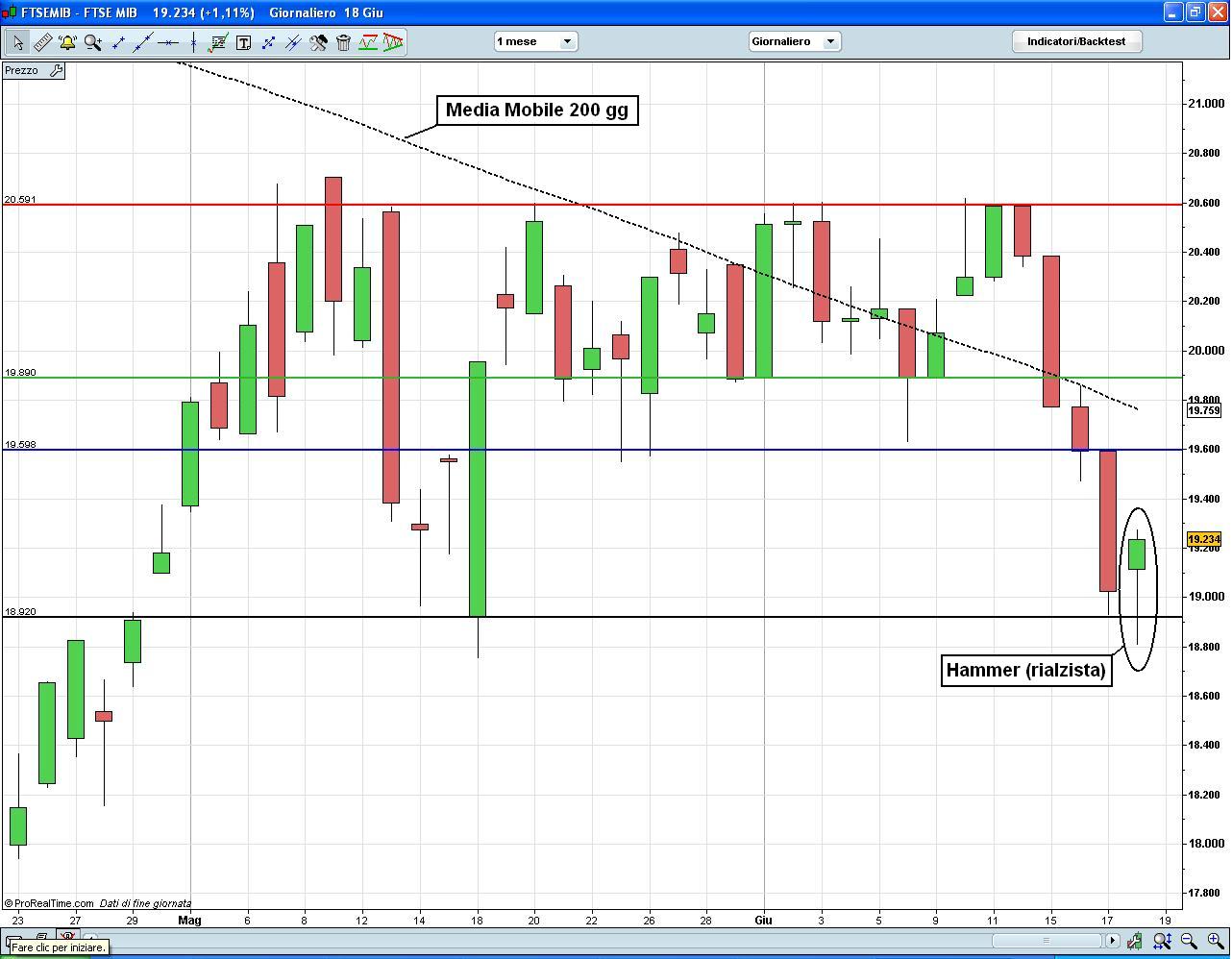This screenshot has width=1232, height=959.
Task: Zoom in with the plus magnifier
Action: coord(1216,941)
